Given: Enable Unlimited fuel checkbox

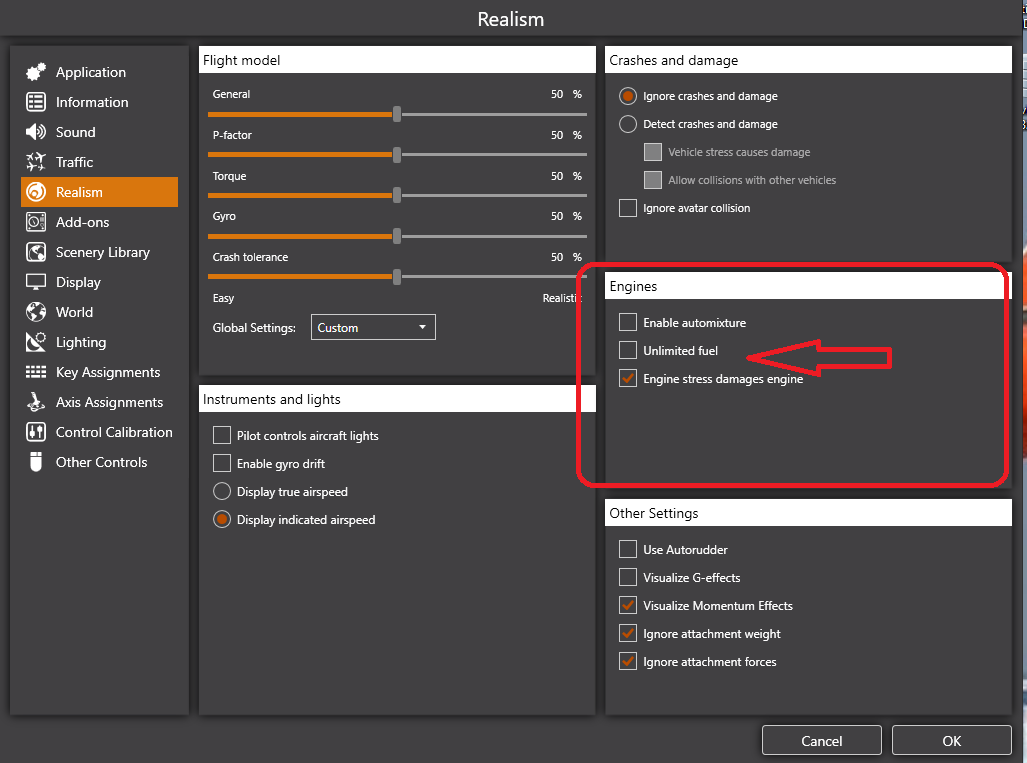Looking at the screenshot, I should tap(627, 350).
